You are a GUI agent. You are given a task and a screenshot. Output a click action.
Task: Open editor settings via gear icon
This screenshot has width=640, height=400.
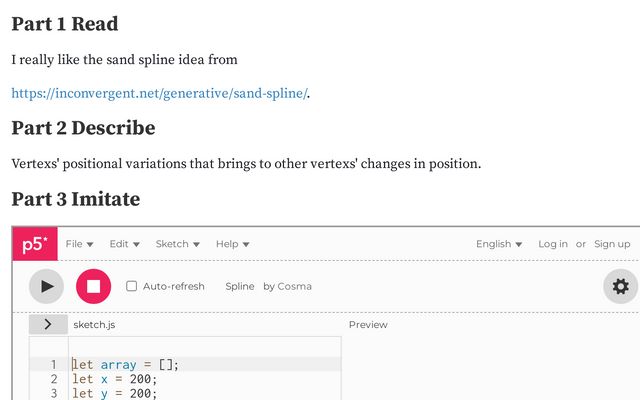620,286
